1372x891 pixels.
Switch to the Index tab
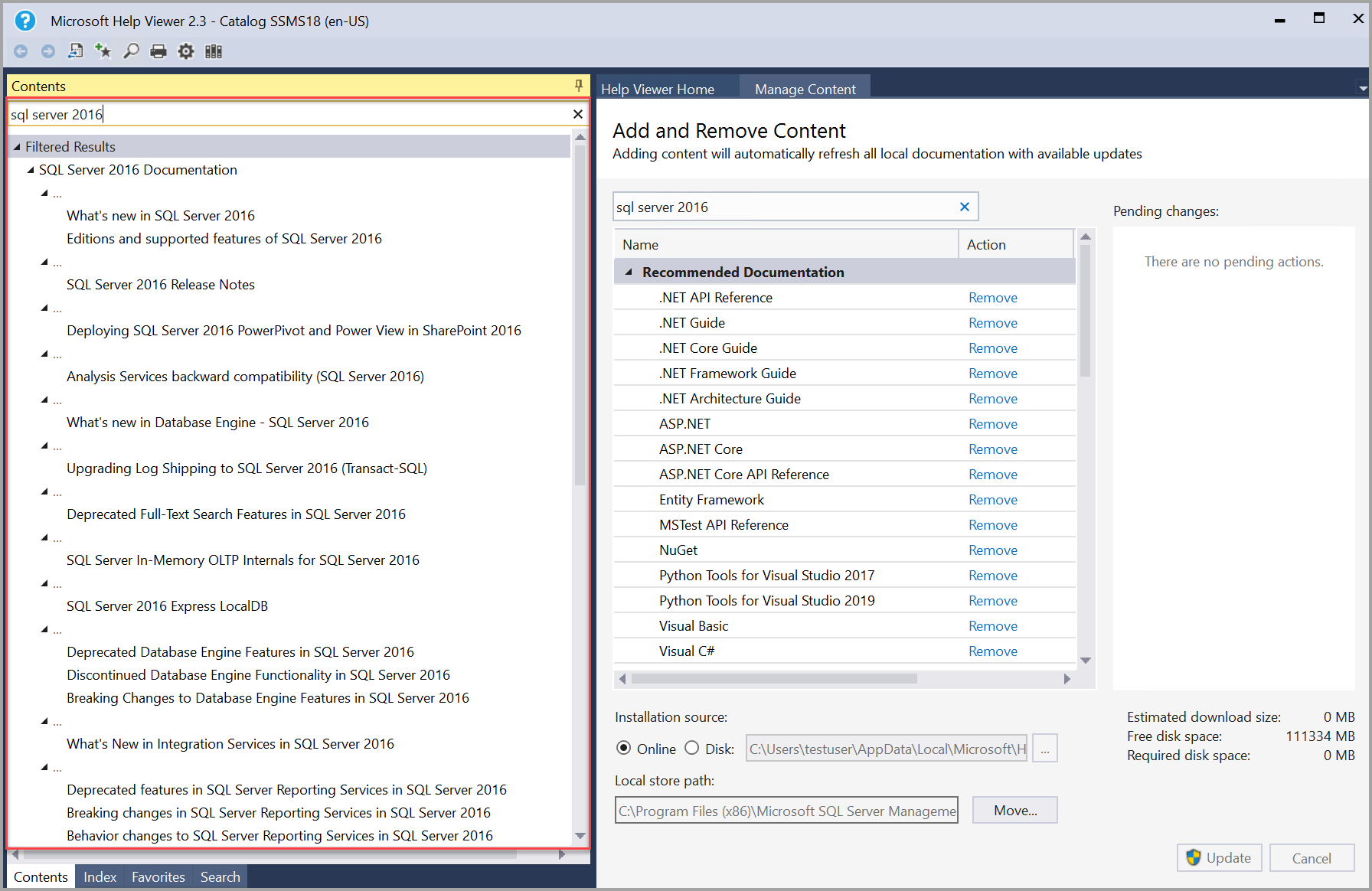pos(100,876)
